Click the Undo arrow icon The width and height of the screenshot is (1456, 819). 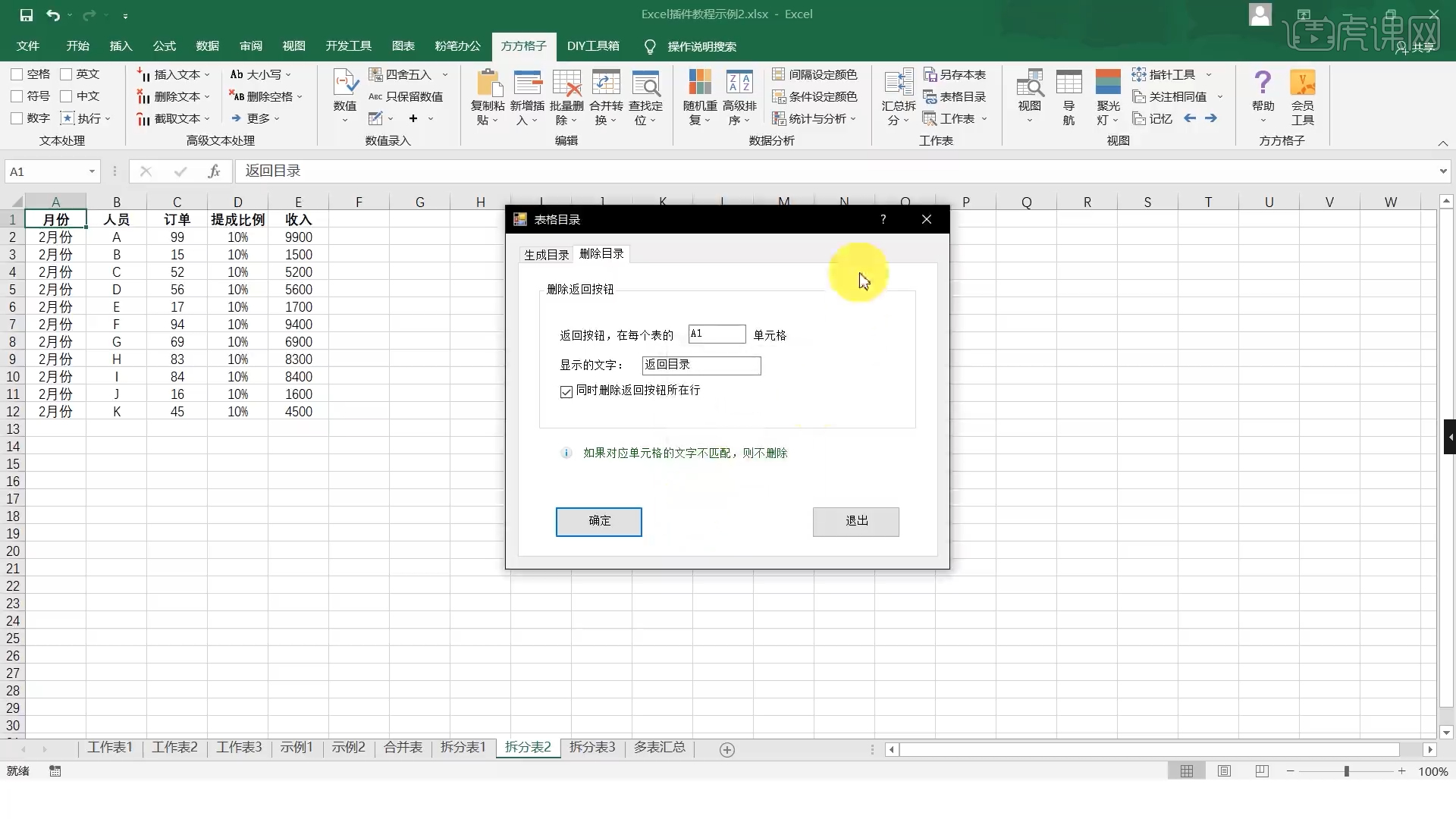pyautogui.click(x=52, y=14)
